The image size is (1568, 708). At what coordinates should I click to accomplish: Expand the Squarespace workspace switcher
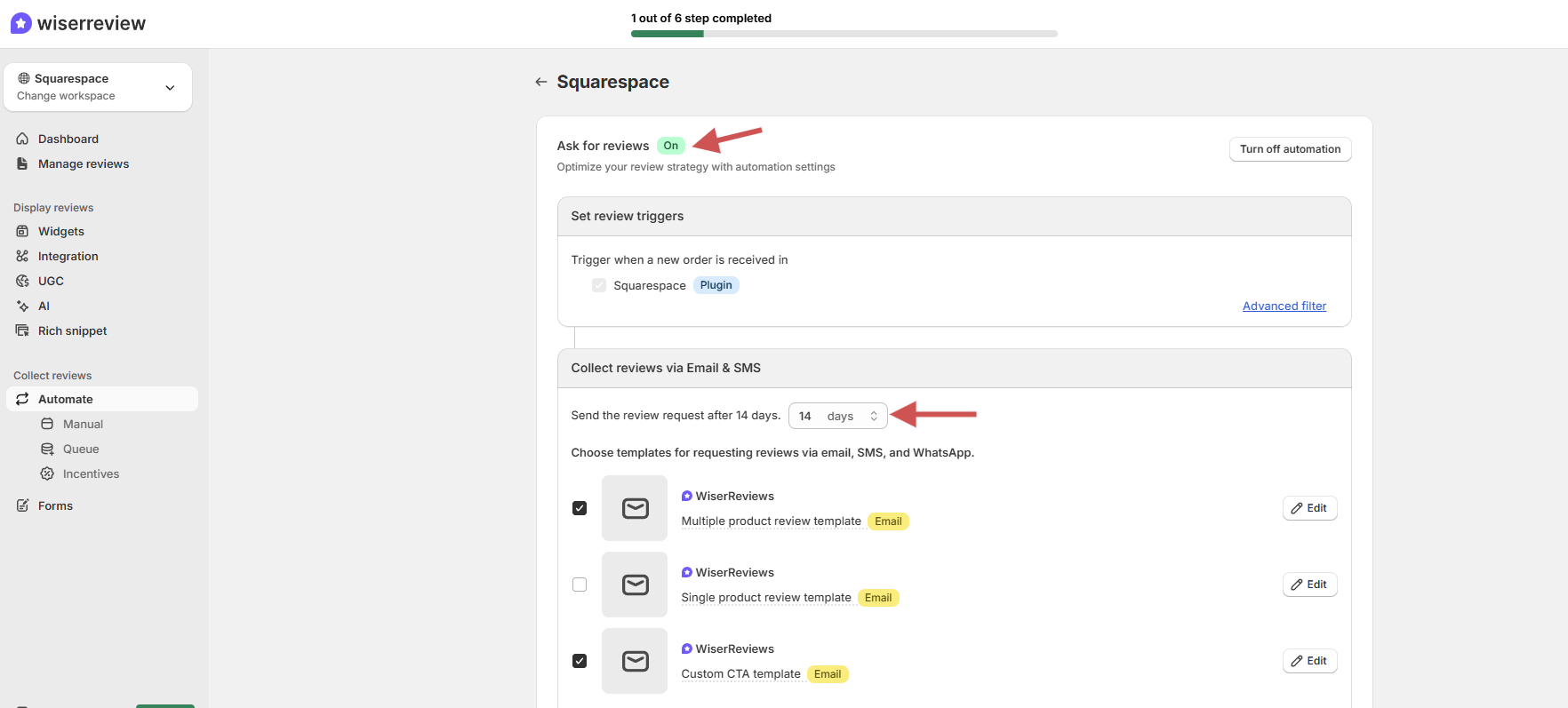170,87
